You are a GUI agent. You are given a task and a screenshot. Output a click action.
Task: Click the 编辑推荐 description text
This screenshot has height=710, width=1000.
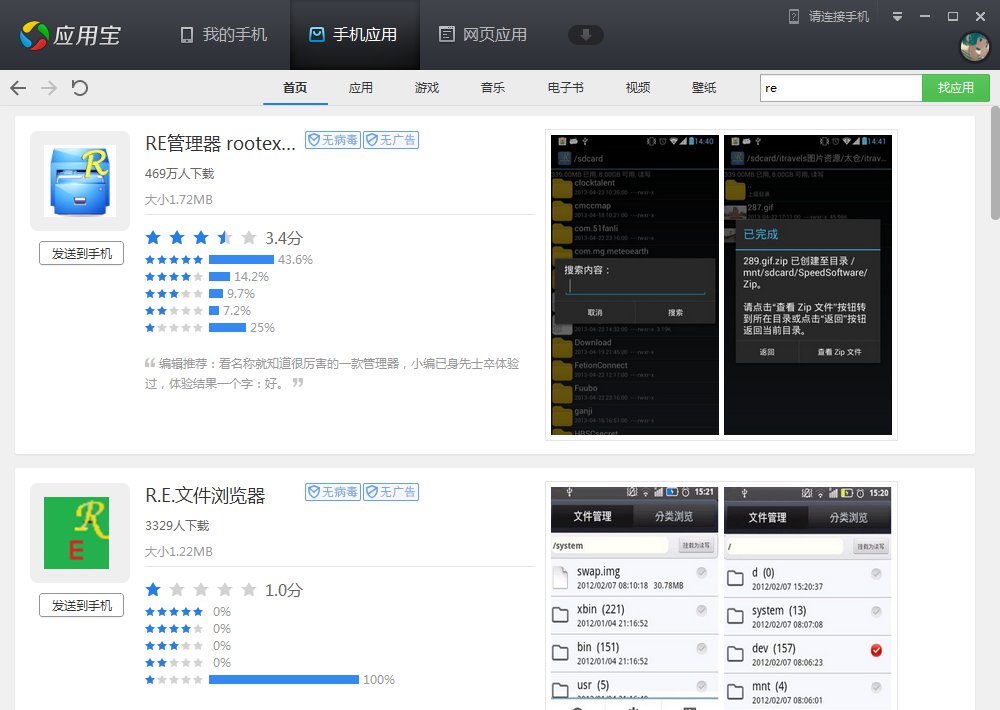(x=332, y=373)
